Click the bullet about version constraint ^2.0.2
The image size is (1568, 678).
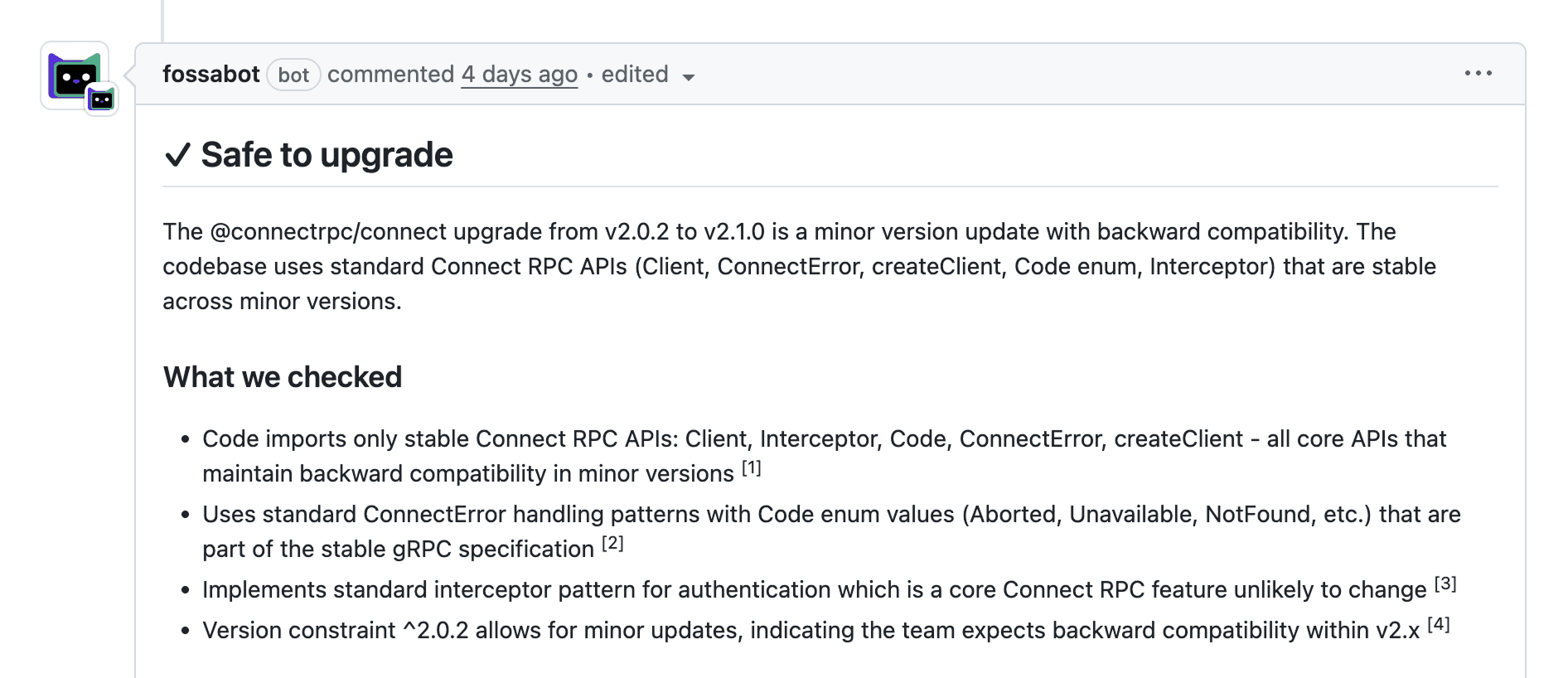[811, 631]
